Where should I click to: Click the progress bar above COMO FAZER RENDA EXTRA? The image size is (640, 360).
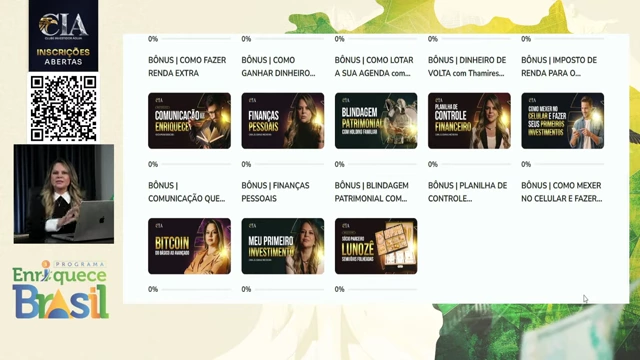point(196,39)
